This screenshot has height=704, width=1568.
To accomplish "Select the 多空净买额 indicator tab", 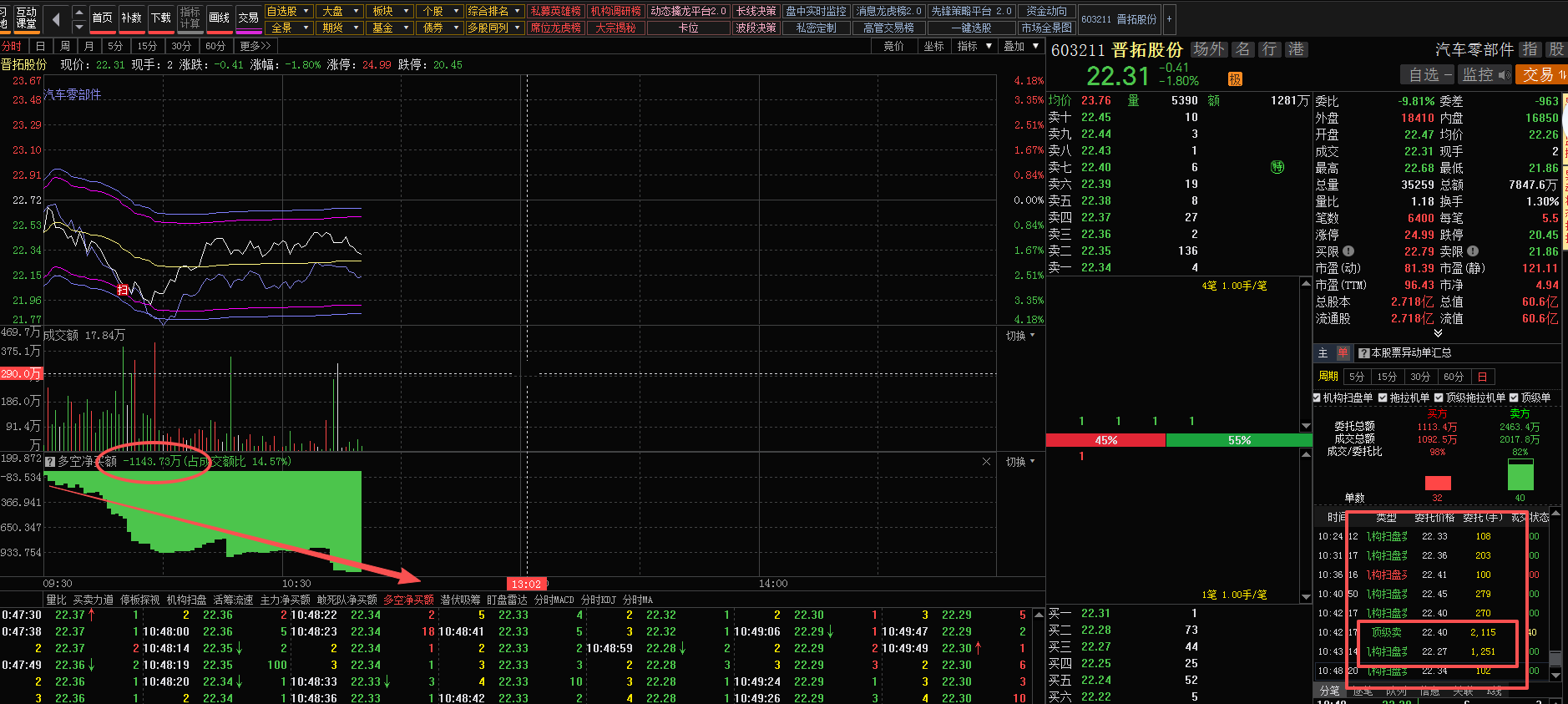I will (x=408, y=600).
